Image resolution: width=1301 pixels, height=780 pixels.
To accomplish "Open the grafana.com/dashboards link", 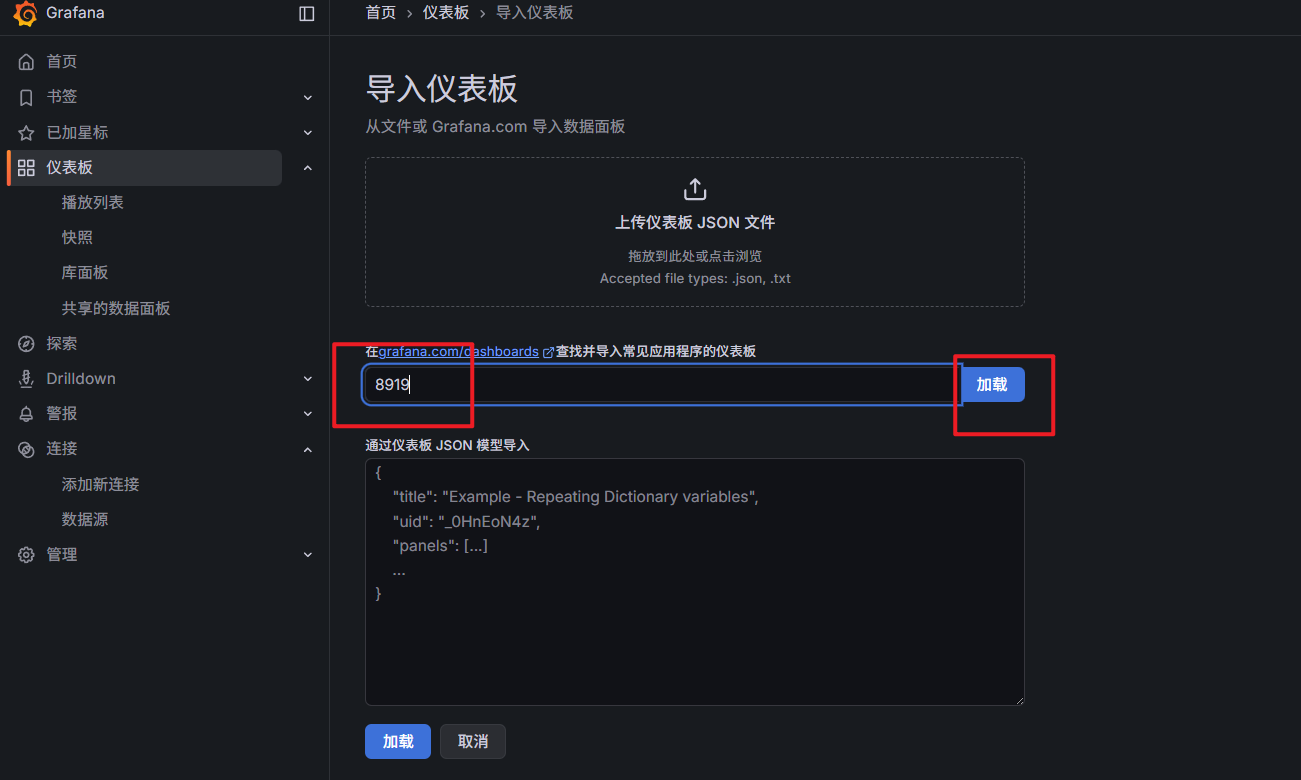I will (458, 351).
